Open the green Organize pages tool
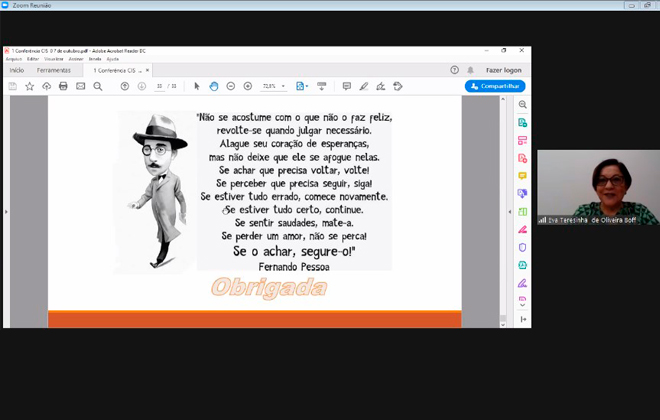 [x=522, y=212]
